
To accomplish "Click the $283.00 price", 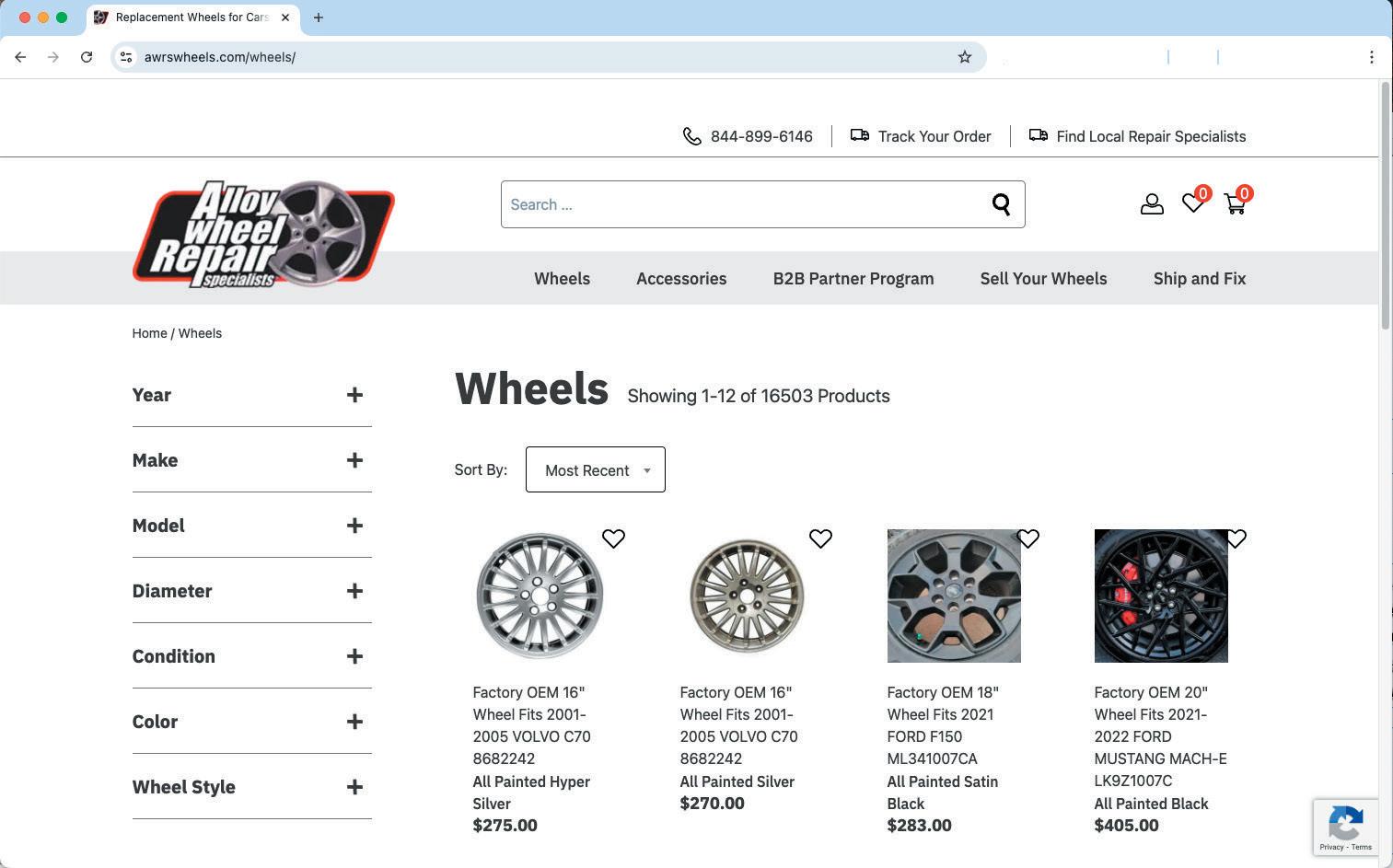I will 919,826.
